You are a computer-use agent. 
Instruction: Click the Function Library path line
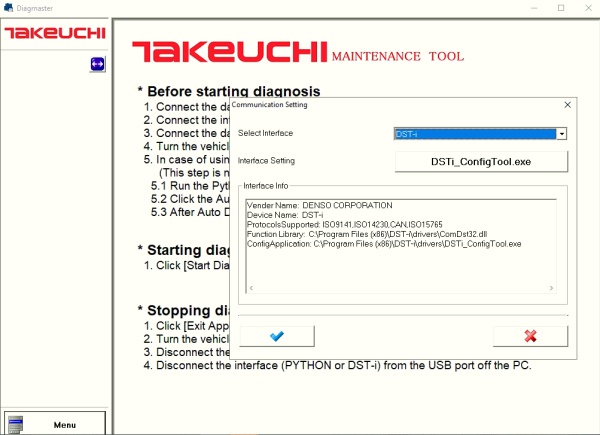(x=367, y=234)
